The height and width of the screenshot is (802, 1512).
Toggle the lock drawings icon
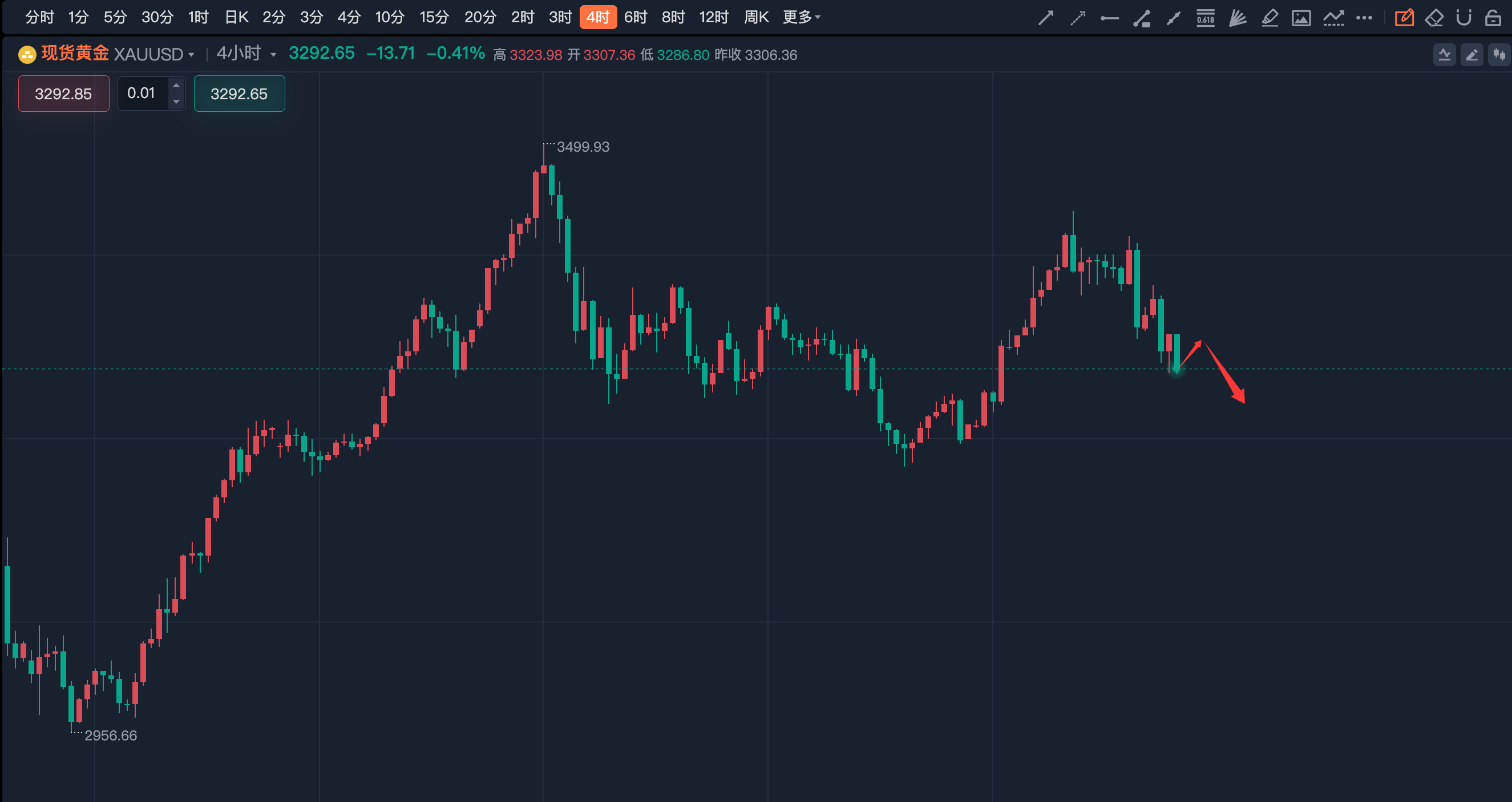pyautogui.click(x=1493, y=18)
